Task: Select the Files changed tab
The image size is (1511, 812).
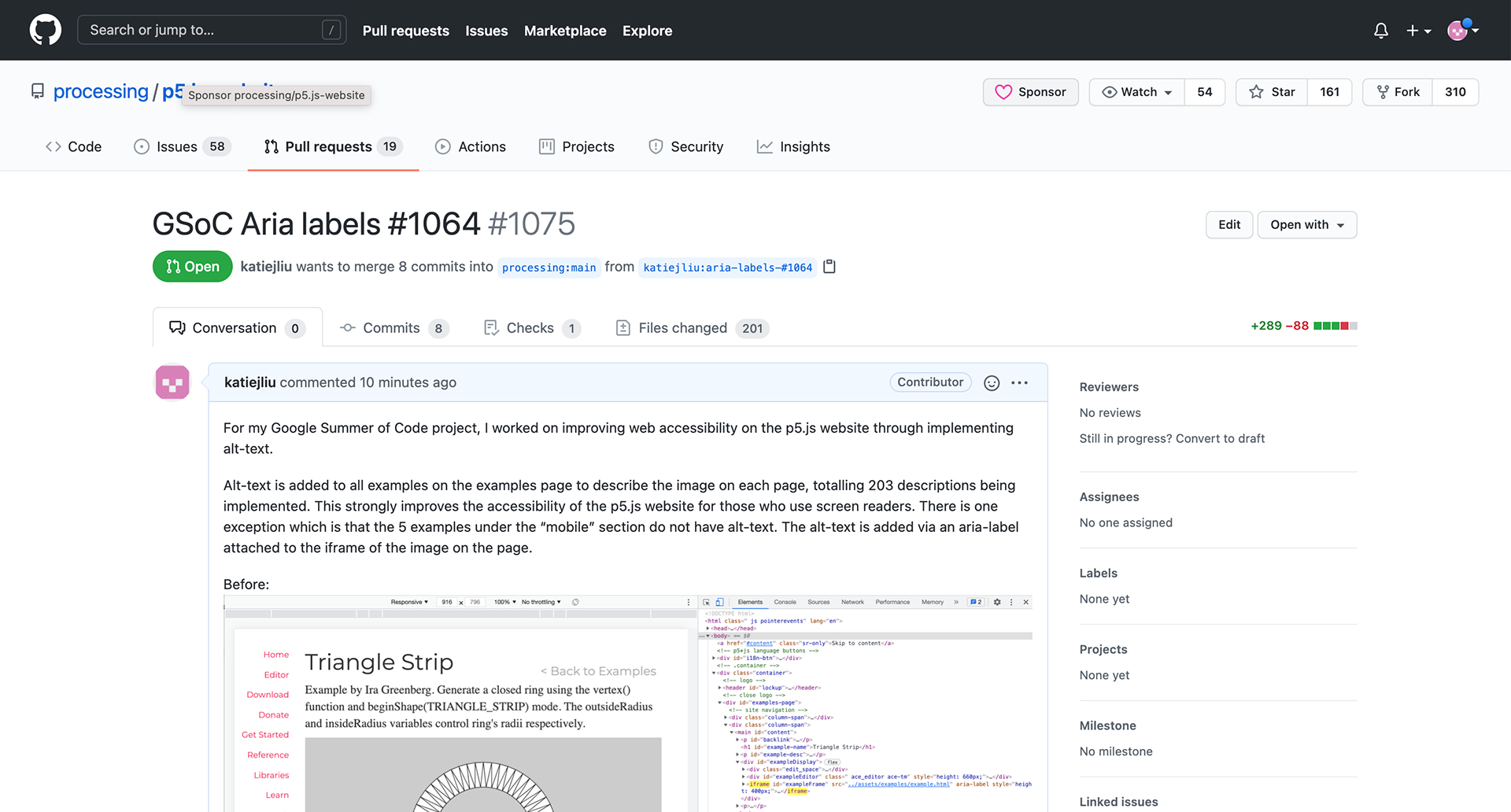Action: pyautogui.click(x=692, y=328)
